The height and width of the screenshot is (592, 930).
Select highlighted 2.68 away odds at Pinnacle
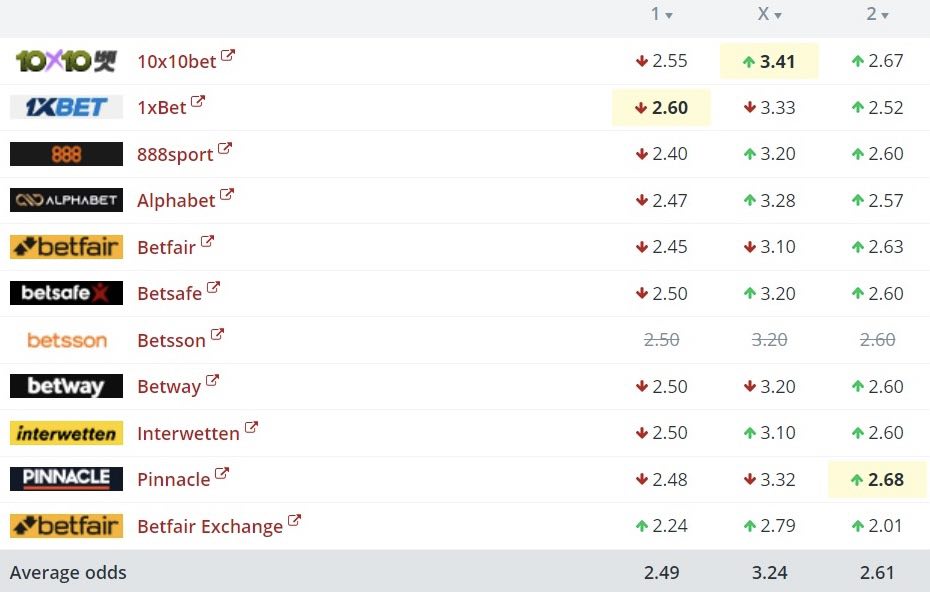tap(877, 480)
